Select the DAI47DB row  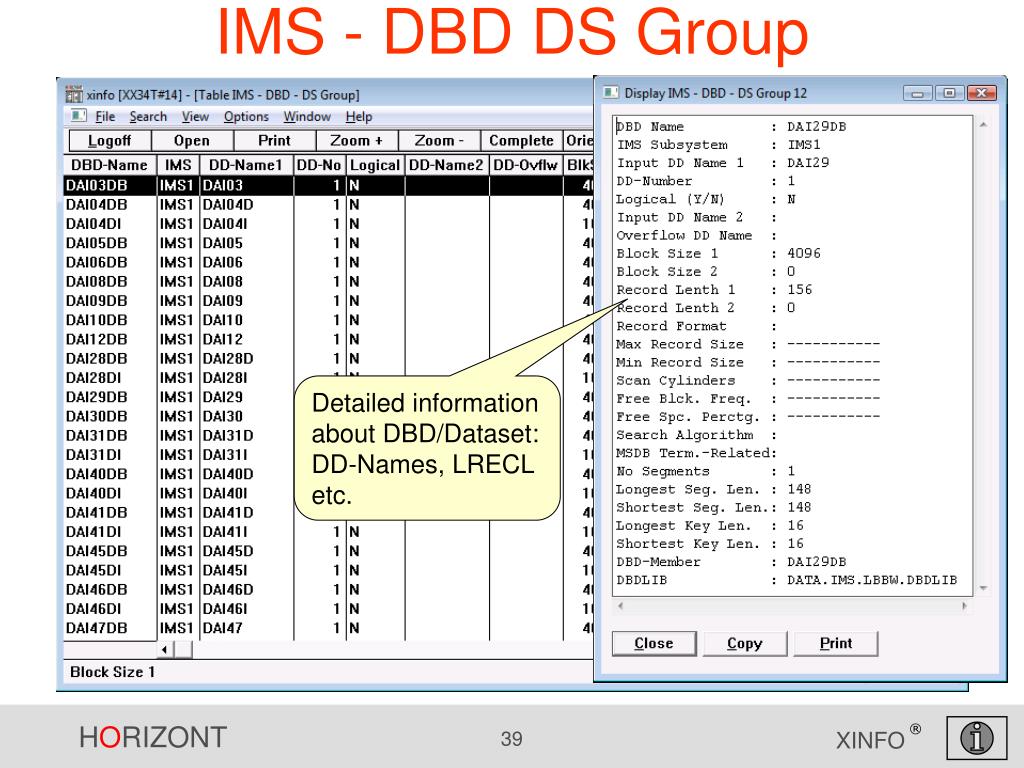(328, 628)
